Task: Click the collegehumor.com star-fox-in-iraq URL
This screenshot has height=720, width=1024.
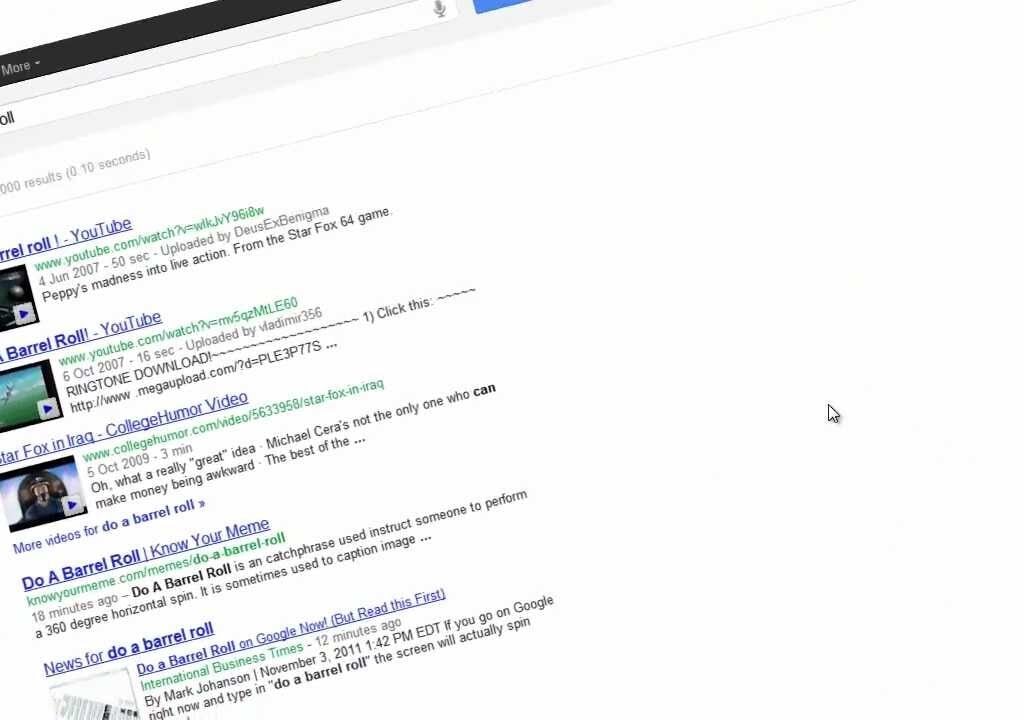Action: tap(233, 421)
